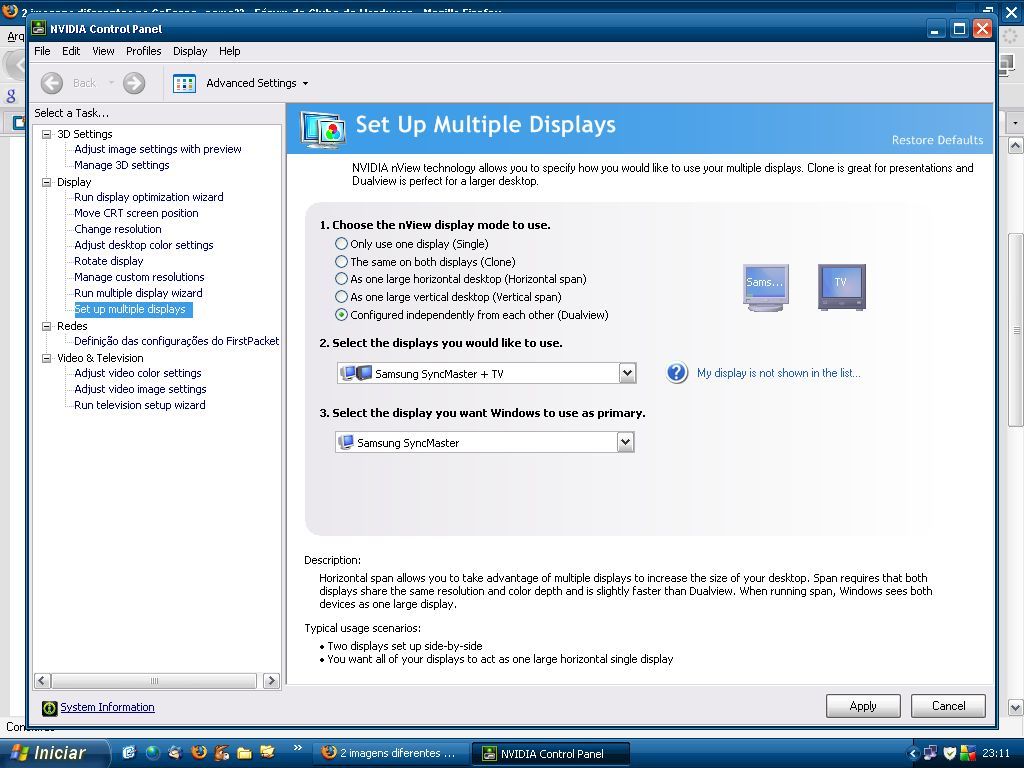Open the Display menu
Screen dimensions: 1024x768
pos(189,51)
